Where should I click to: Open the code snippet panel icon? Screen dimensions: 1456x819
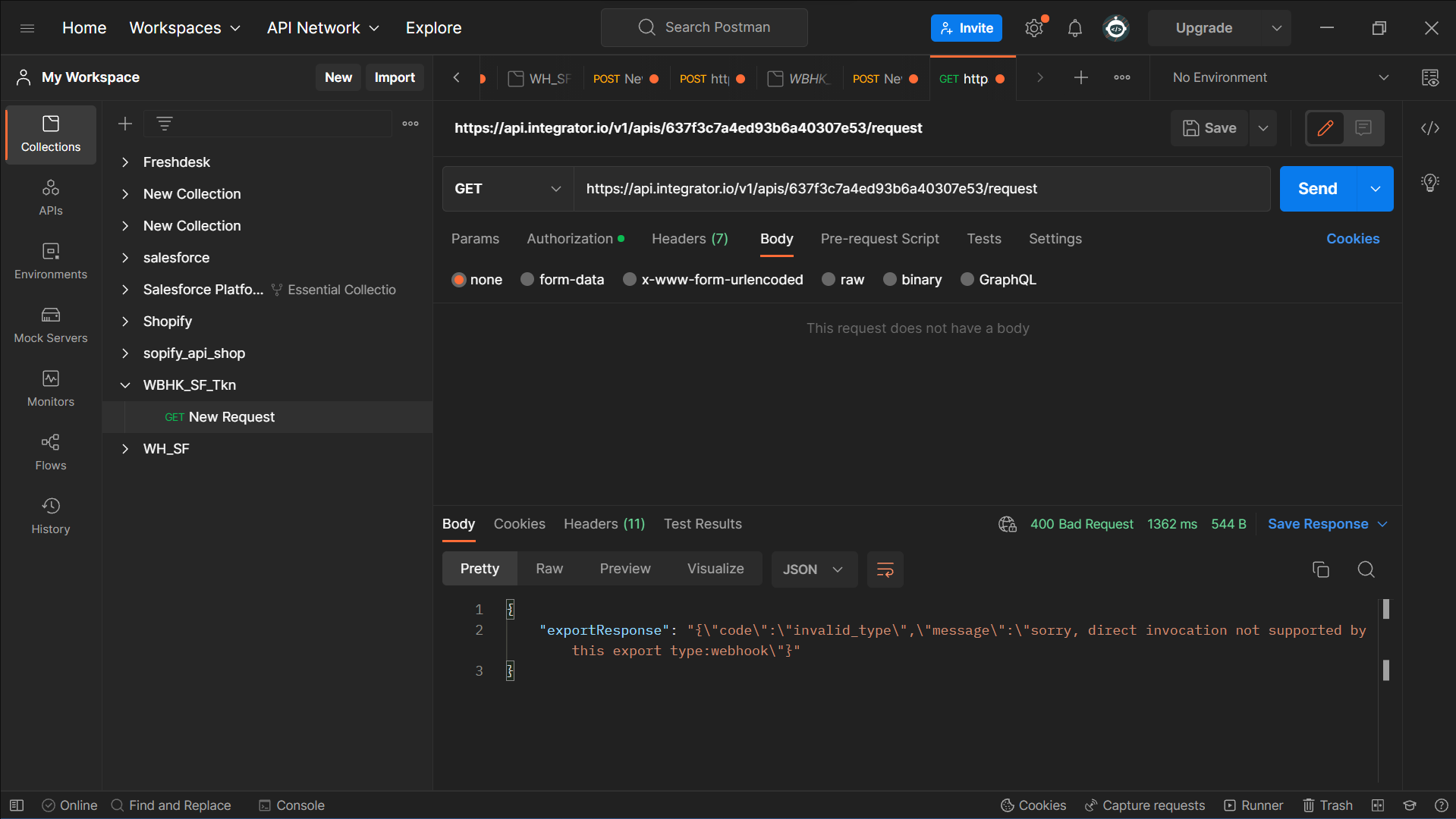[x=1429, y=128]
